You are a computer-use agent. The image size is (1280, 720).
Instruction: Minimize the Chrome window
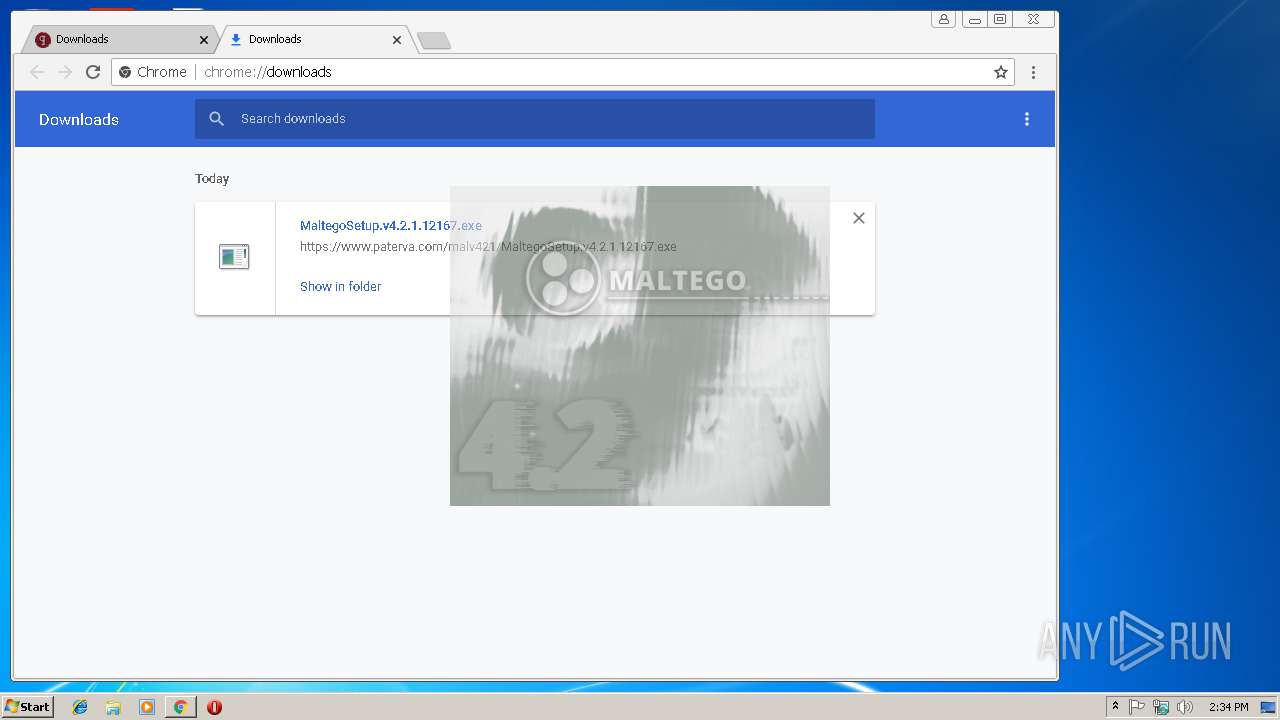[974, 19]
